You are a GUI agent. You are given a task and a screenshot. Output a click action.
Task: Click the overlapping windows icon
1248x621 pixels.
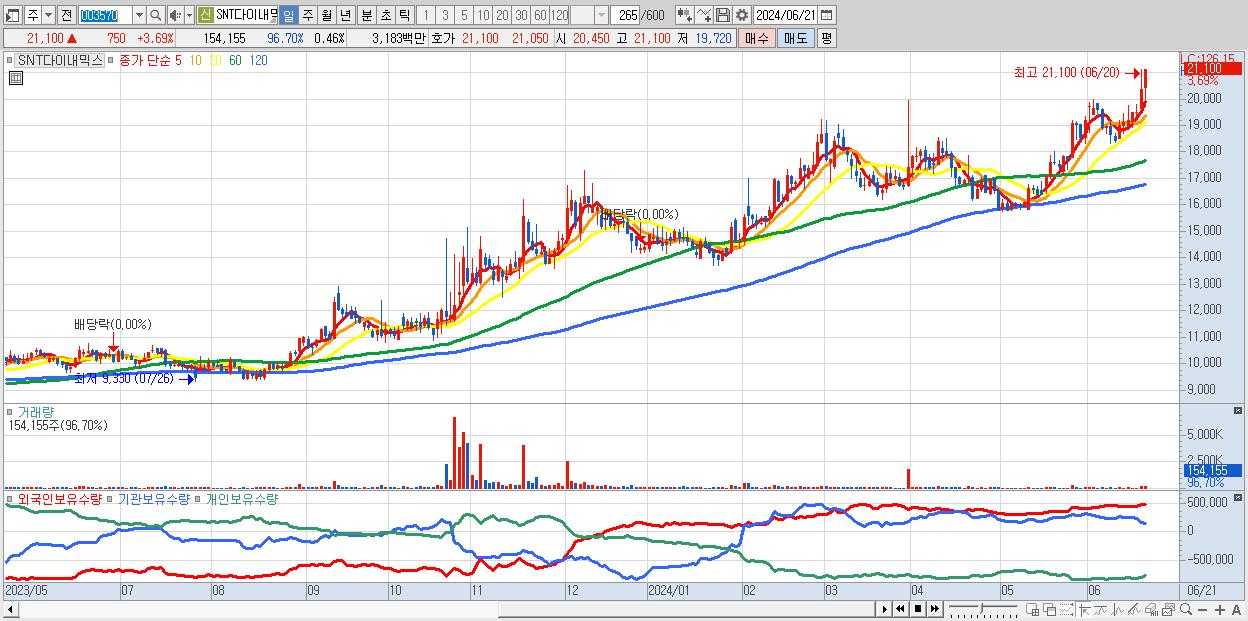pyautogui.click(x=1050, y=609)
